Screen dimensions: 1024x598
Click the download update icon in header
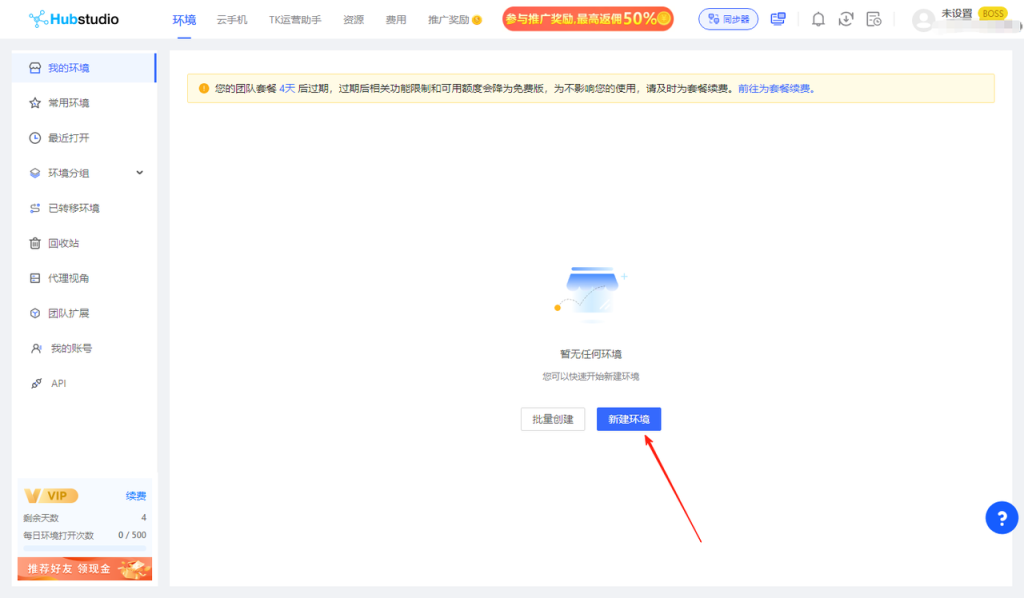[846, 19]
